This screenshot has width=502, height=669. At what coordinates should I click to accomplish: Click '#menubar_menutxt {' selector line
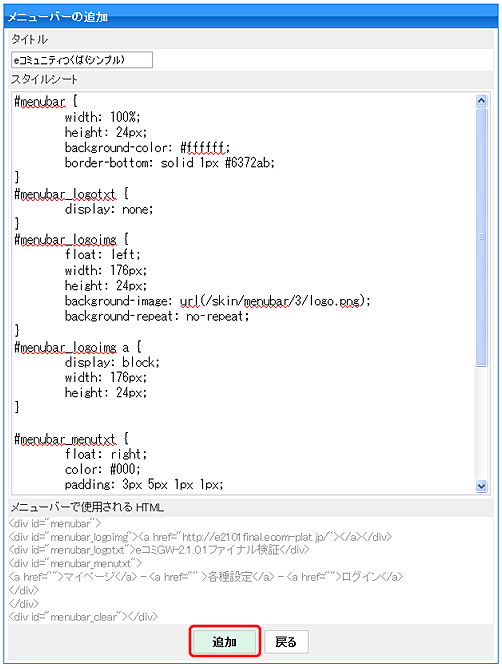(x=71, y=439)
